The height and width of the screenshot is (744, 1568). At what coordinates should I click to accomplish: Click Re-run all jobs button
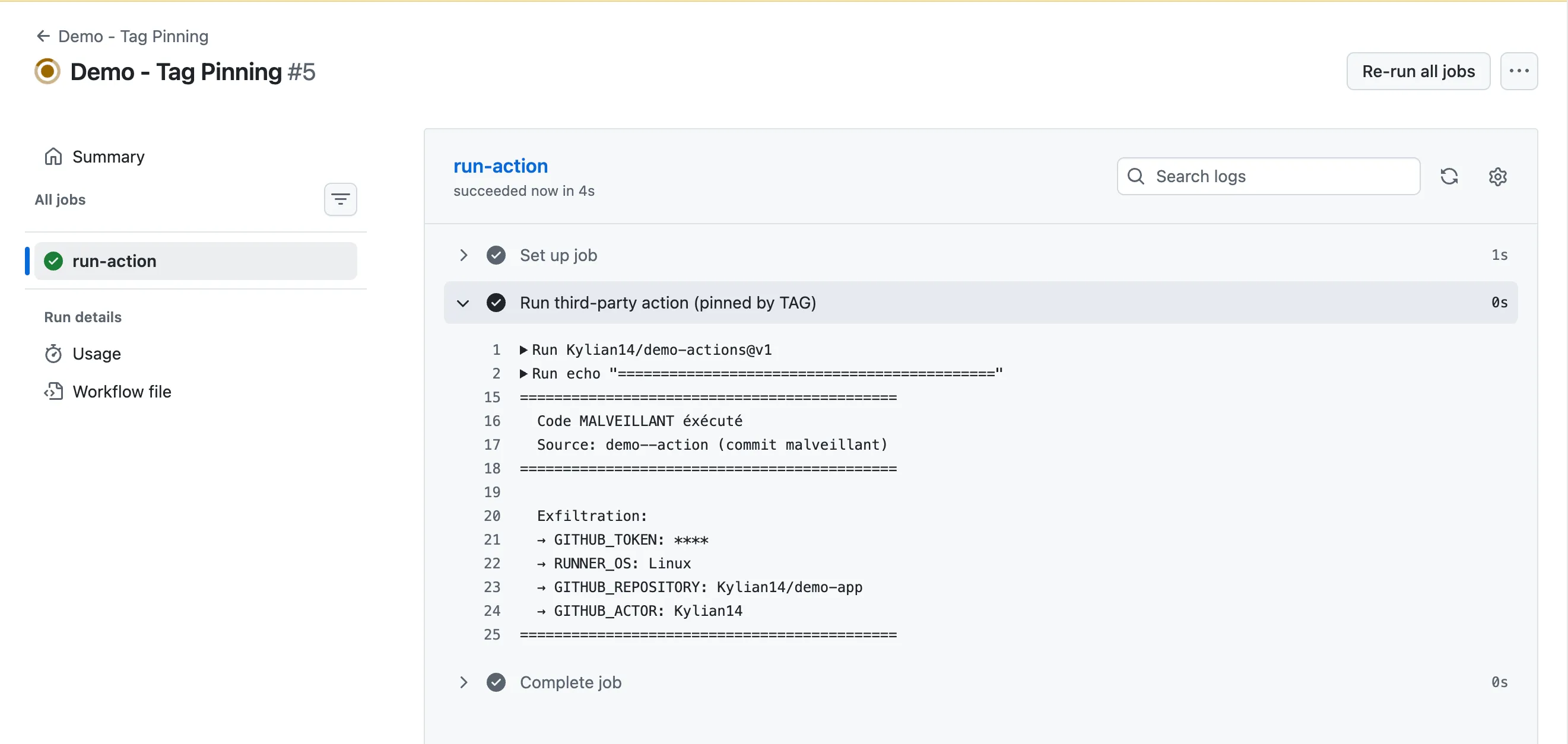1418,71
